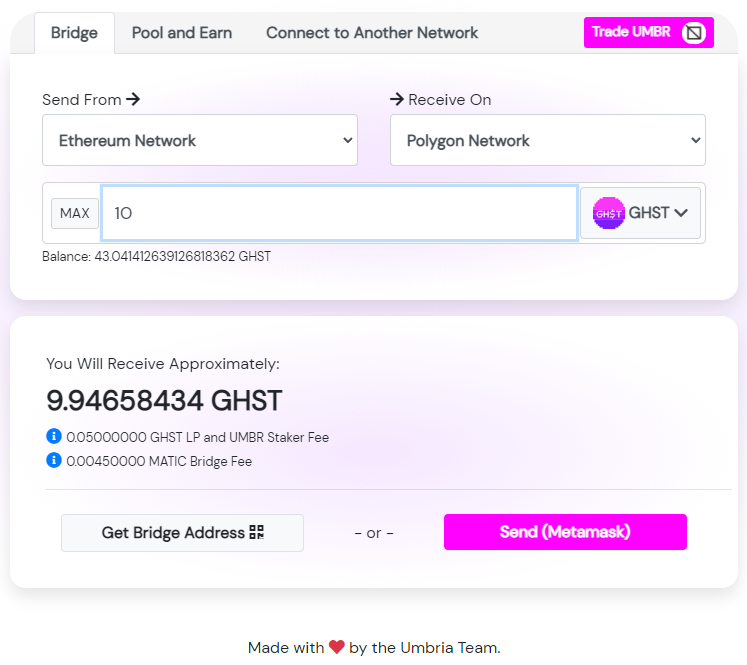Select the Connect to Another Network tab
This screenshot has width=747, height=665.
coord(372,33)
